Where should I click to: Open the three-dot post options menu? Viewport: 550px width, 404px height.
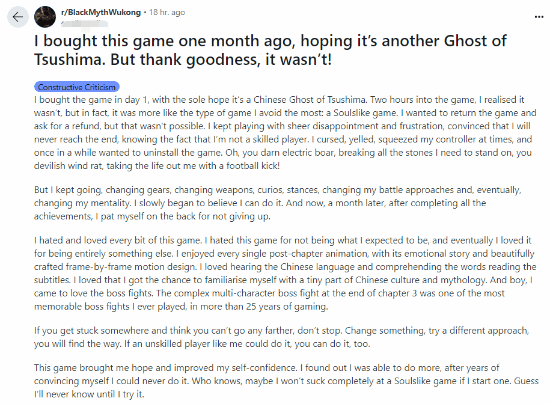pyautogui.click(x=539, y=17)
